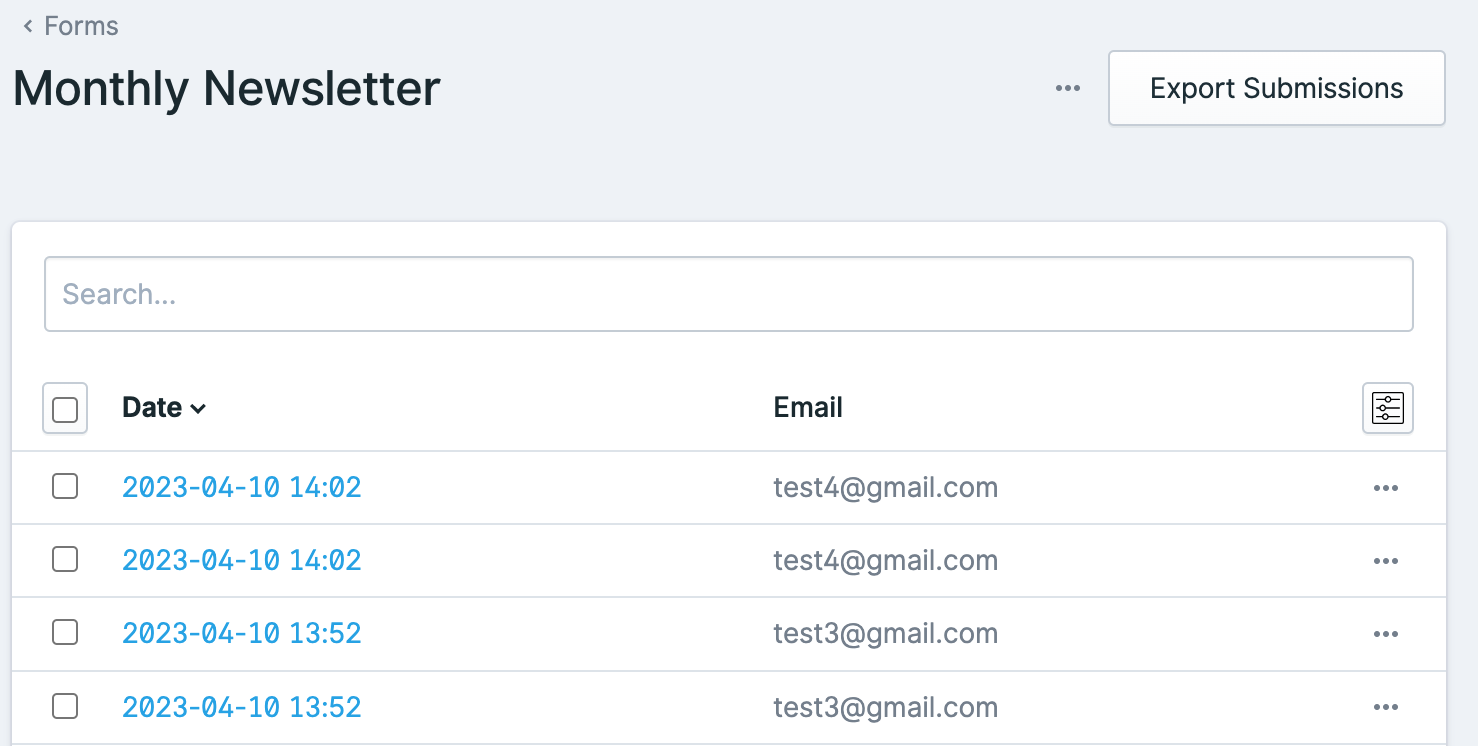Open the column customization sliders icon
This screenshot has height=746, width=1478.
1388,408
